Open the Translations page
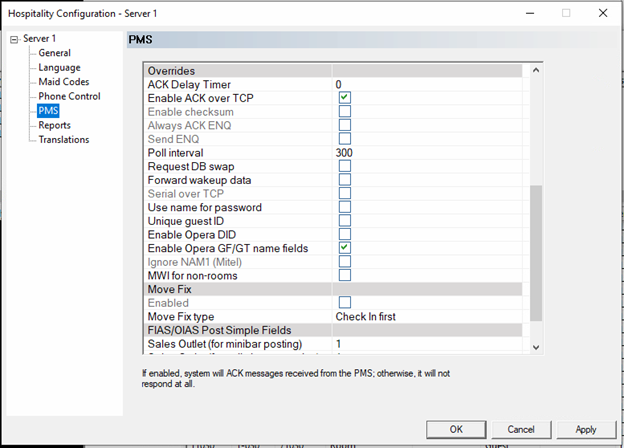Viewport: 624px width, 448px height. 64,140
